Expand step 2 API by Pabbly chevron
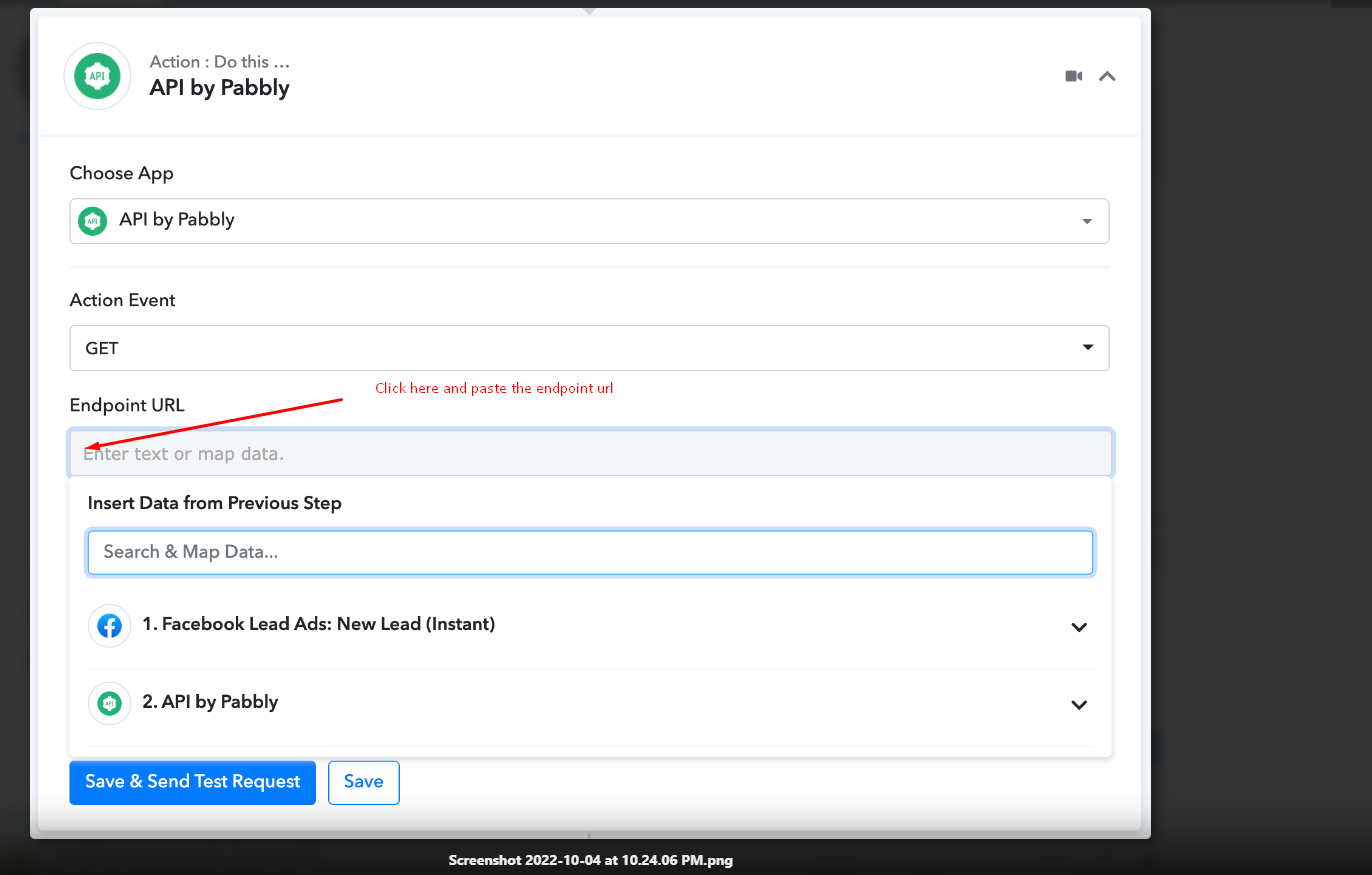 tap(1079, 705)
